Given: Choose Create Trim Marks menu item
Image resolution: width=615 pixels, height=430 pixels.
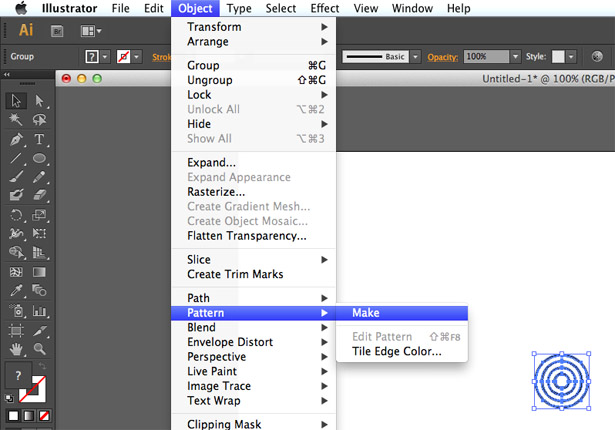Looking at the screenshot, I should click(253, 274).
